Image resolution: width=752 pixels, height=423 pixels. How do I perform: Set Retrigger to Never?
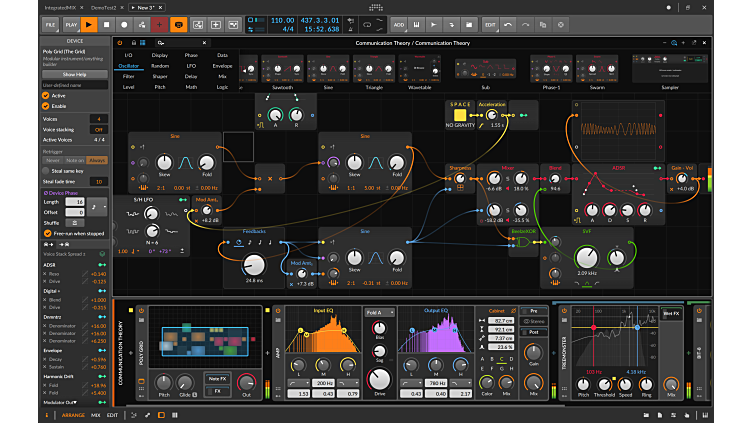[53, 161]
